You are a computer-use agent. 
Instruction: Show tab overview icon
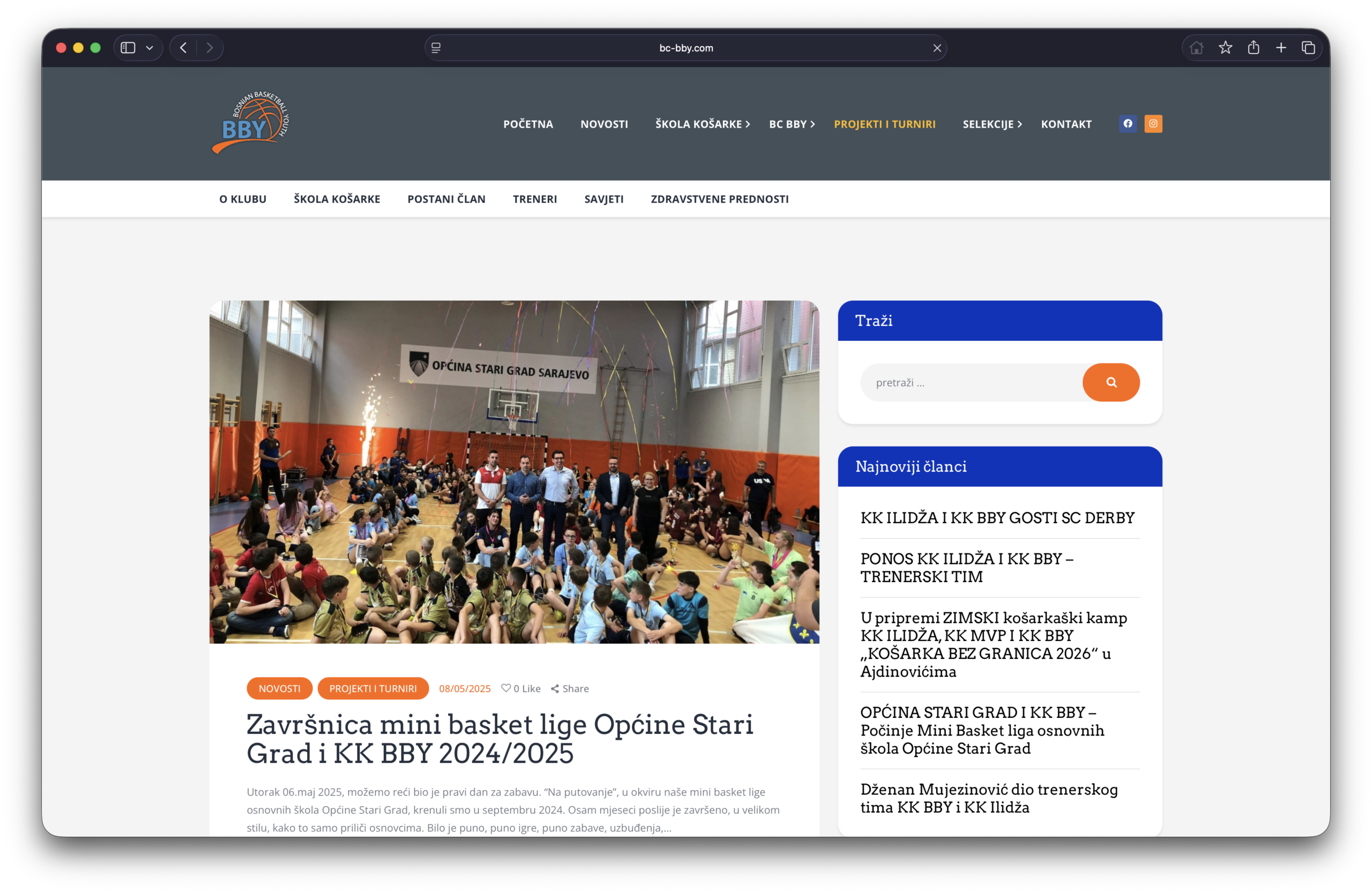(1308, 48)
